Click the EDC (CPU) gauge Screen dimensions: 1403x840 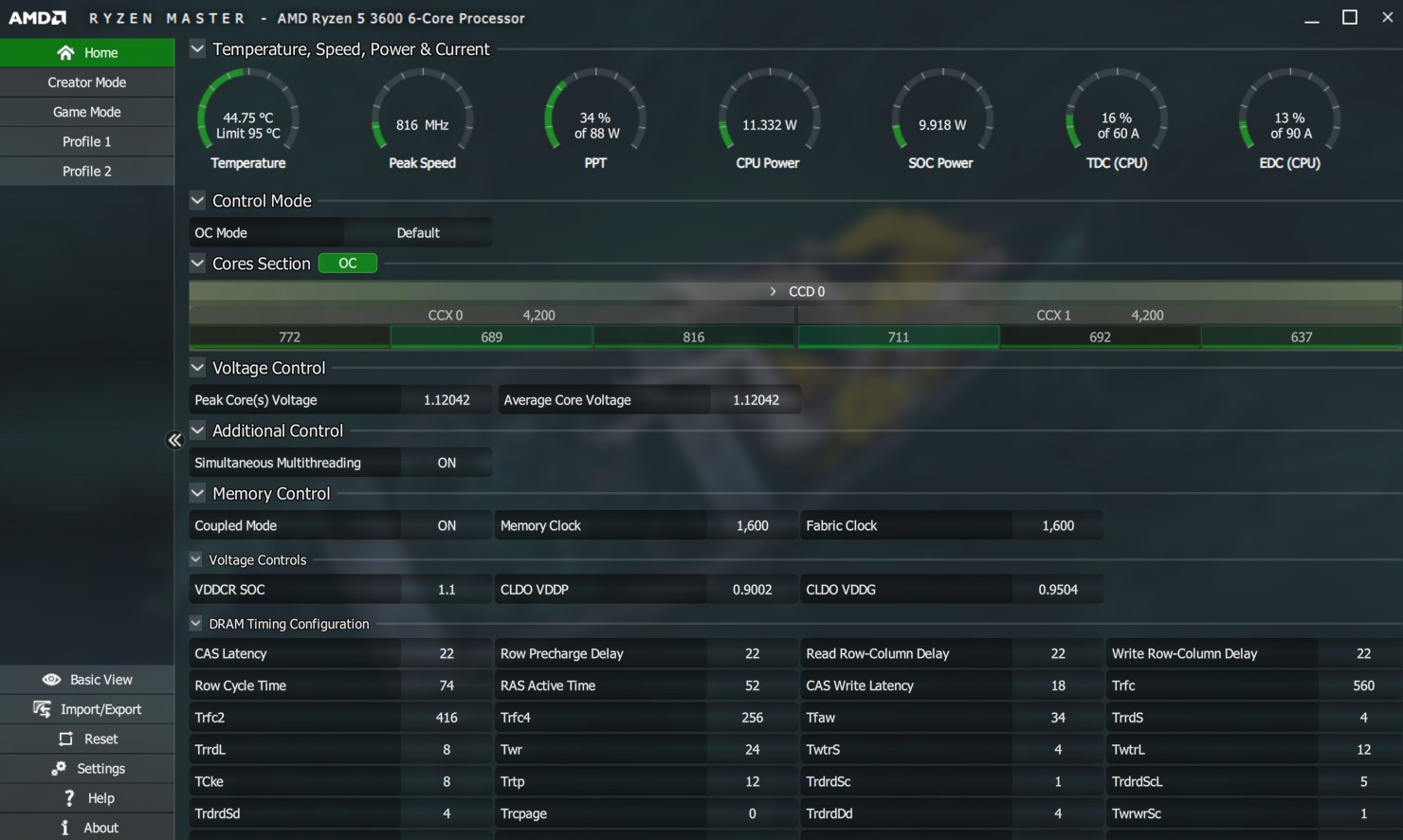1290,120
